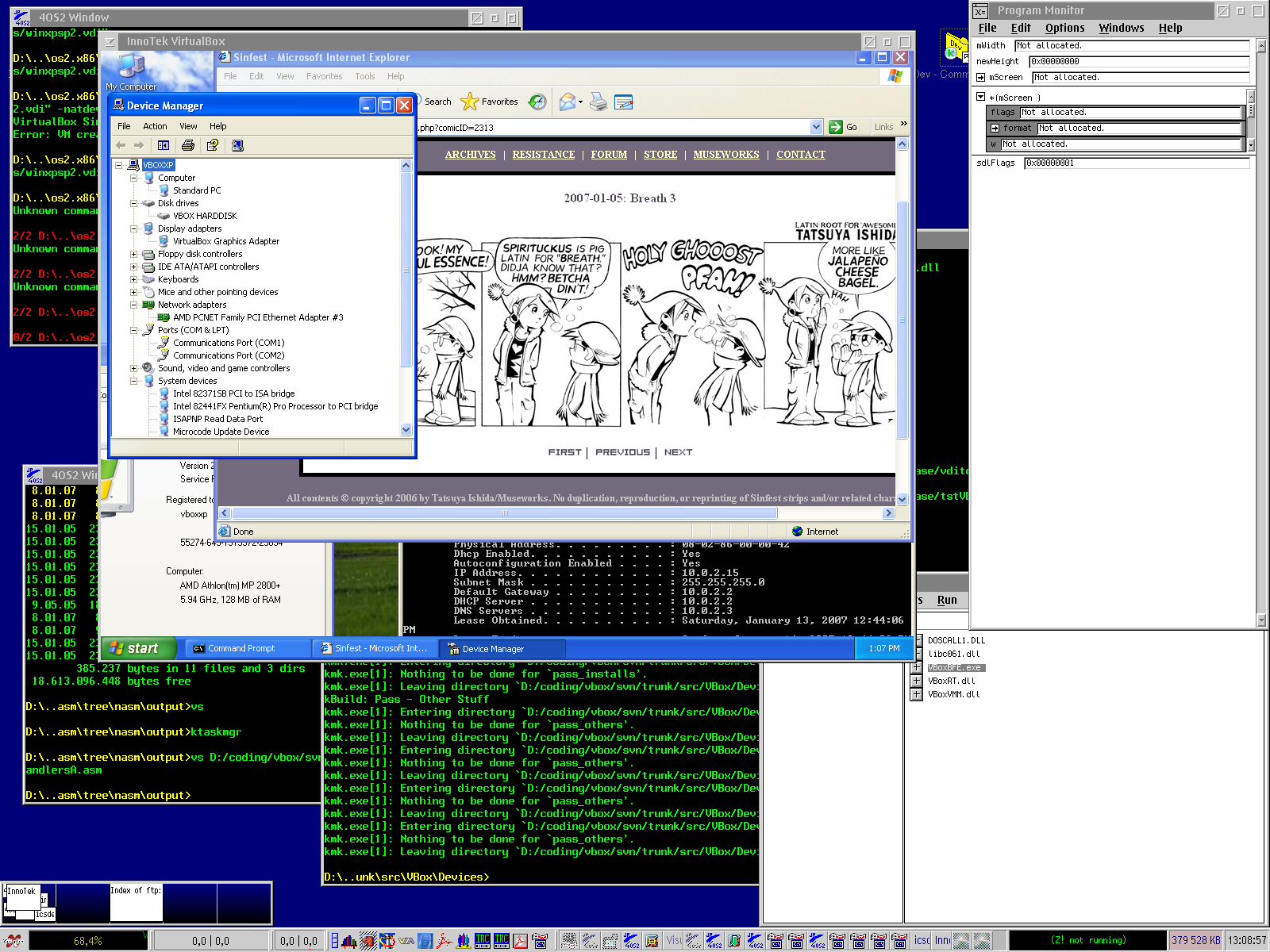The width and height of the screenshot is (1270, 952).
Task: Expand the Keyboards node in Device Manager
Action: [134, 279]
